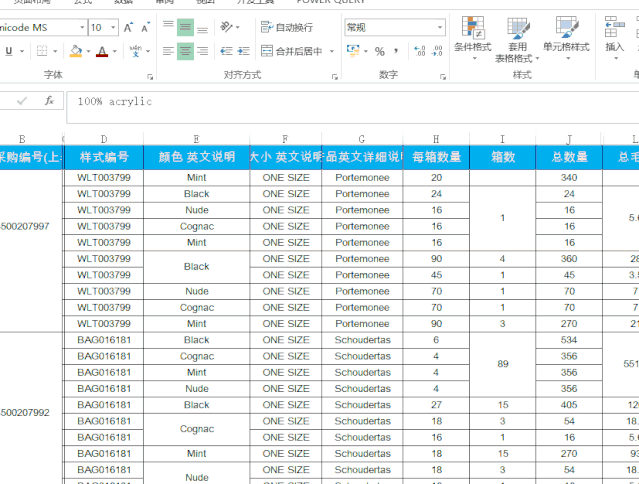Click the 总数量 header cell

click(x=569, y=157)
